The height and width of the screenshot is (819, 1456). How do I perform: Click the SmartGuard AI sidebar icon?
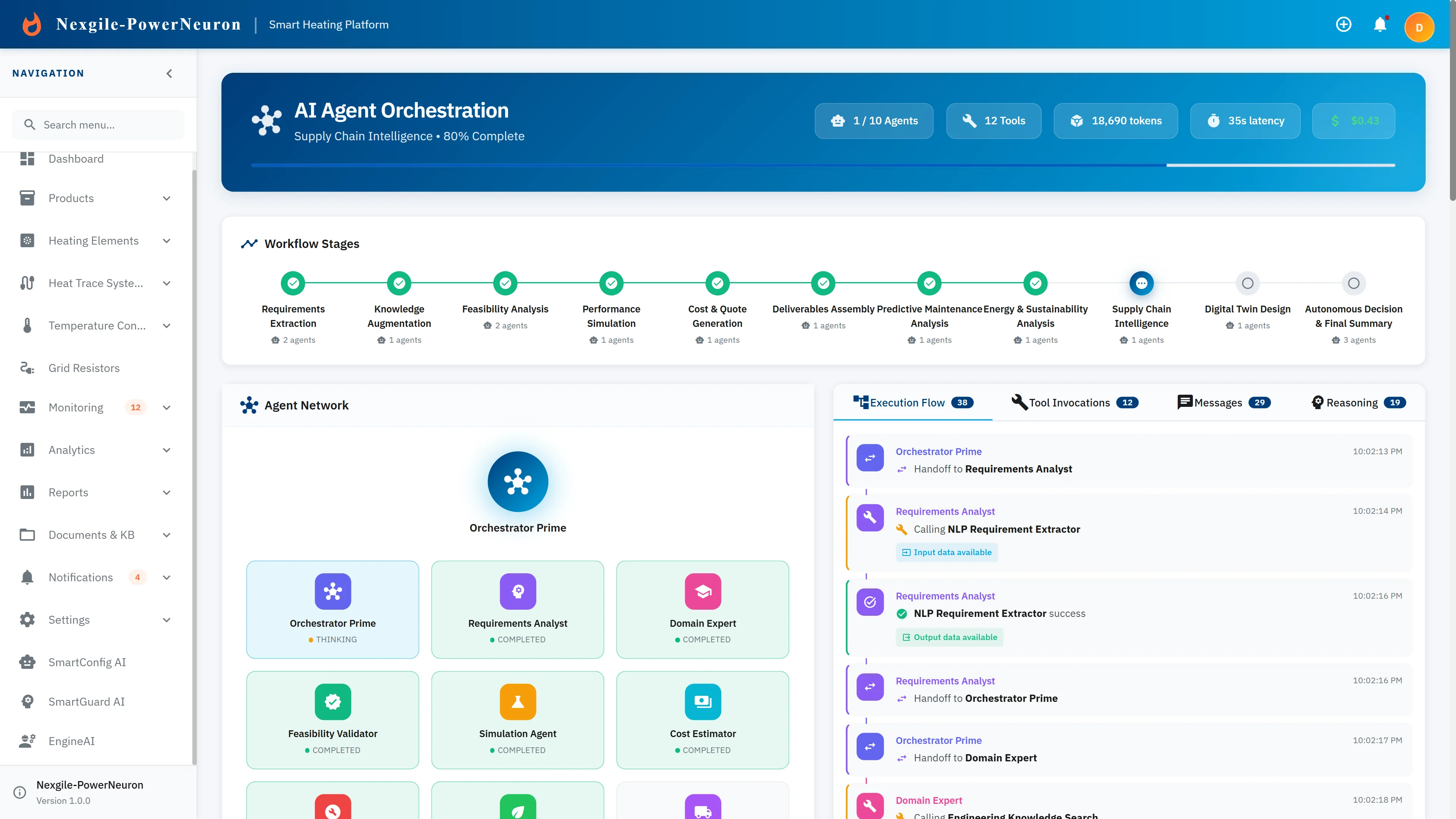click(x=28, y=701)
